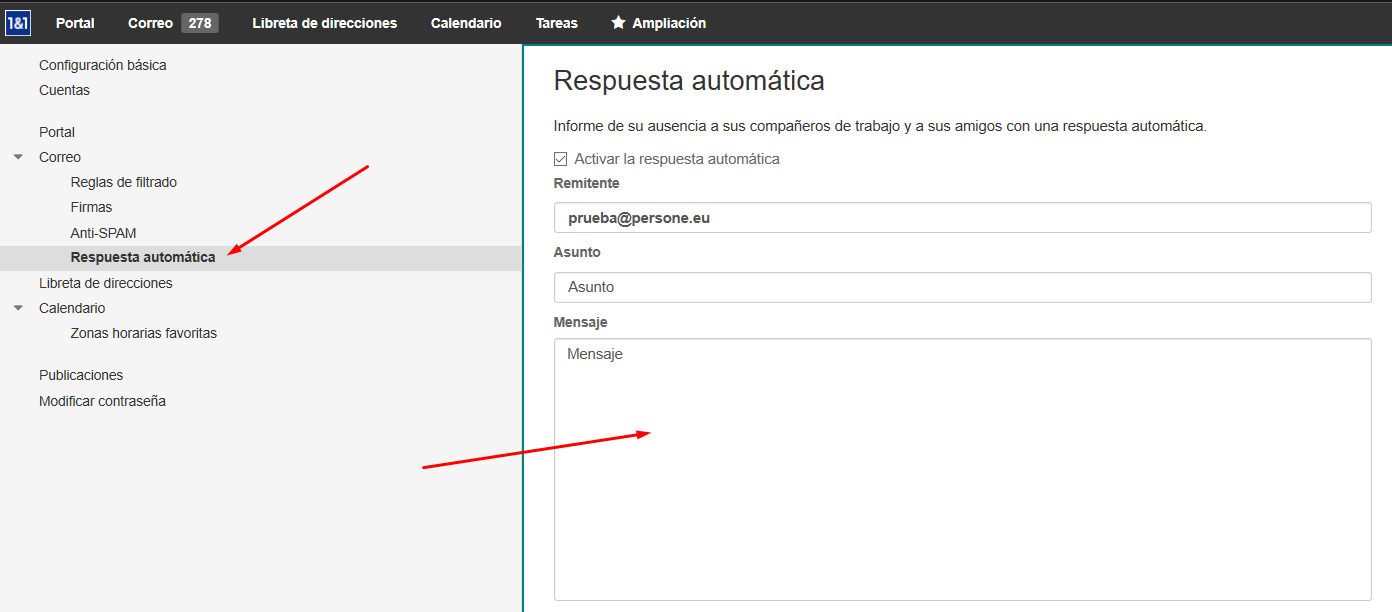Open Configuración básica settings

[x=102, y=65]
